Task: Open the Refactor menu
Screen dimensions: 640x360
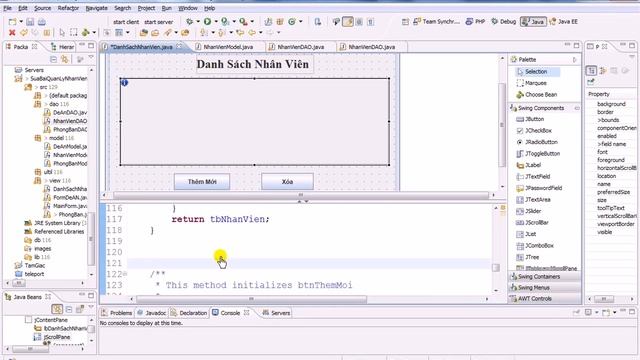Action: [68, 8]
